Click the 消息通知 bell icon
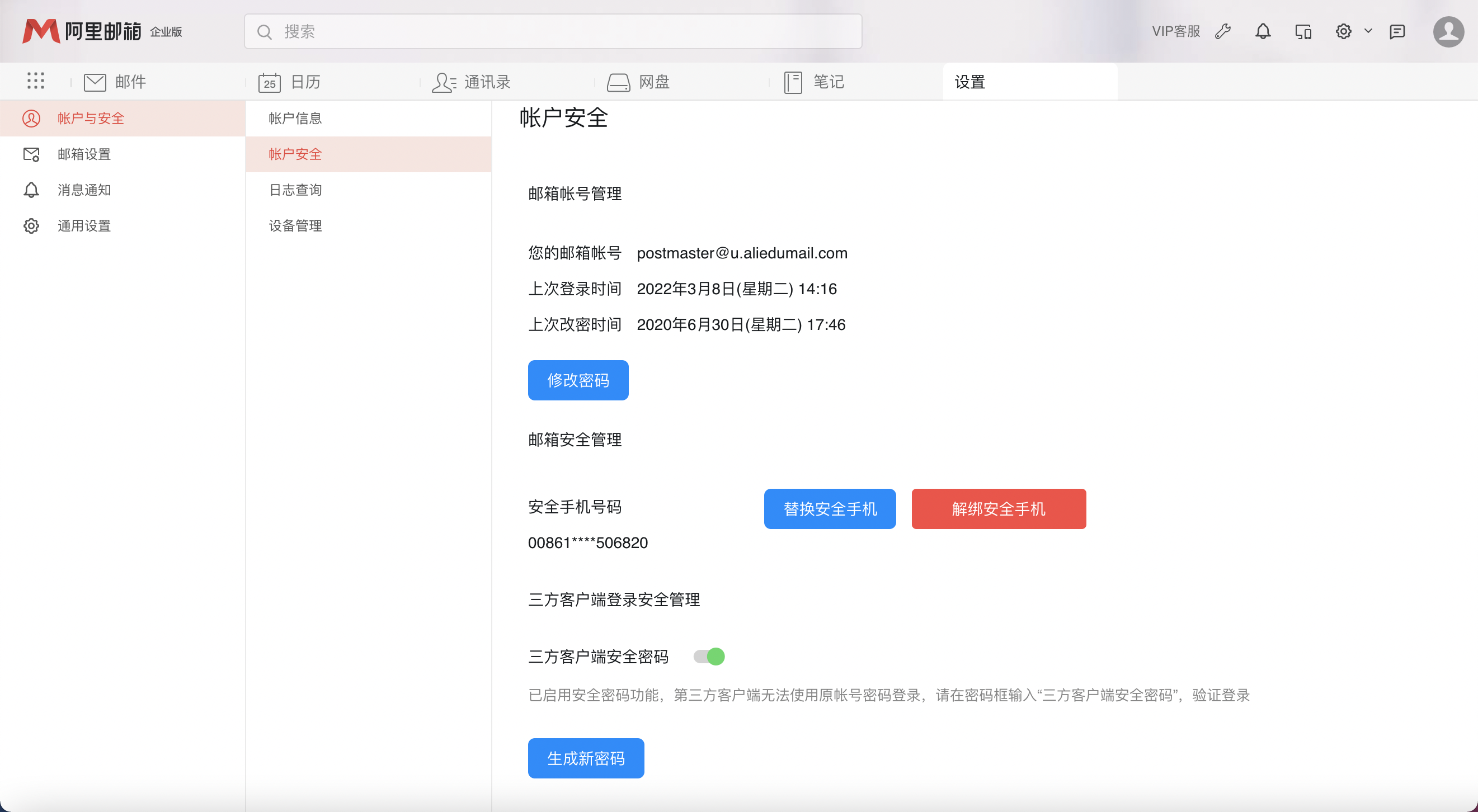 (31, 190)
